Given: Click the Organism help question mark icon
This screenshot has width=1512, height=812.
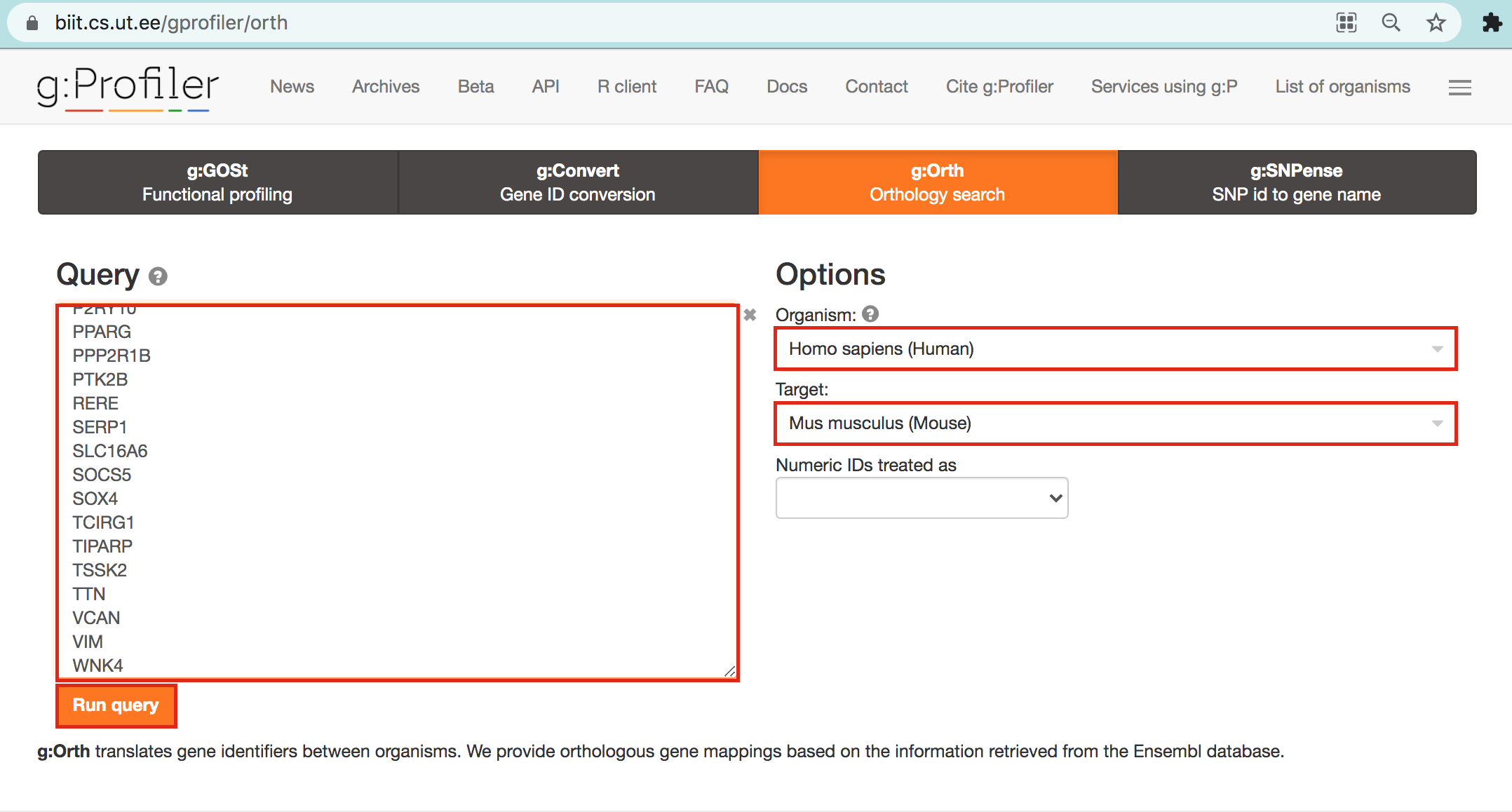Looking at the screenshot, I should 870,314.
